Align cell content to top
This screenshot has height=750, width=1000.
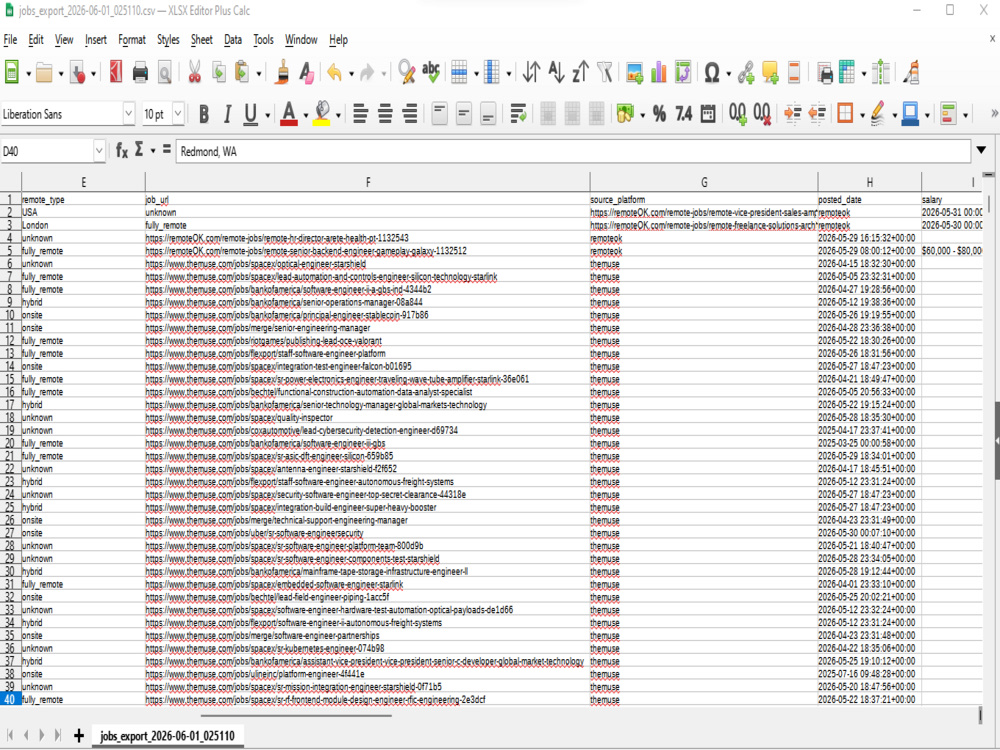coord(439,114)
